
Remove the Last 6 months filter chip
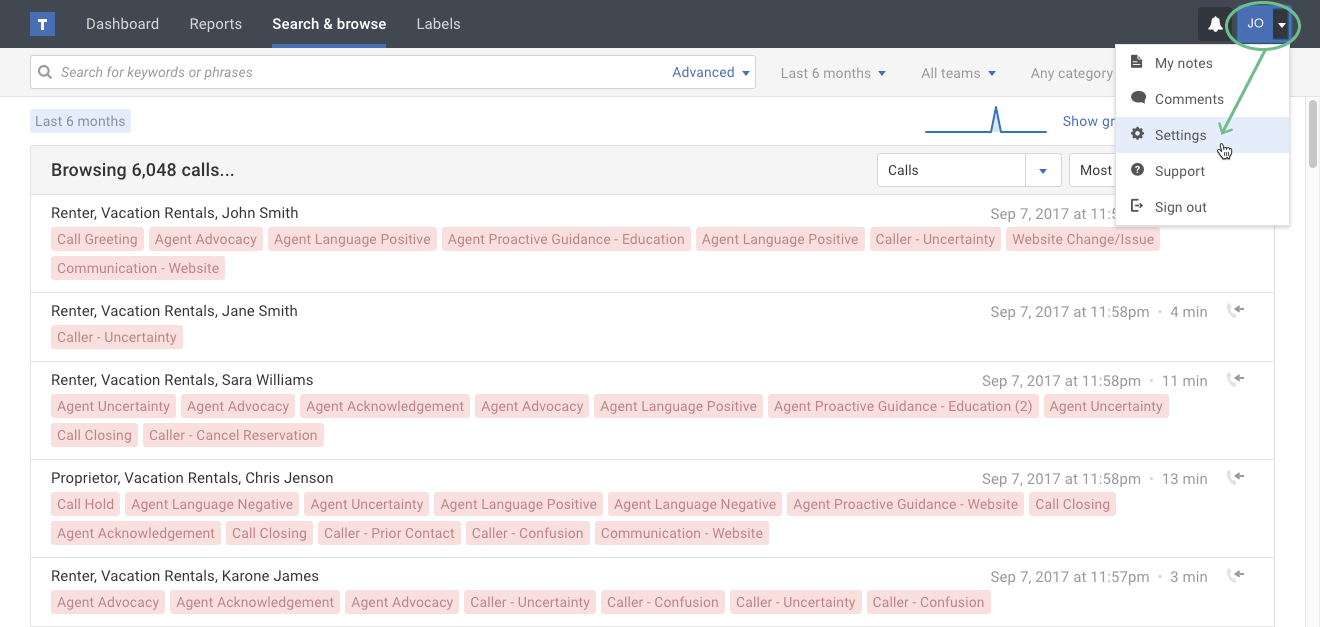80,120
